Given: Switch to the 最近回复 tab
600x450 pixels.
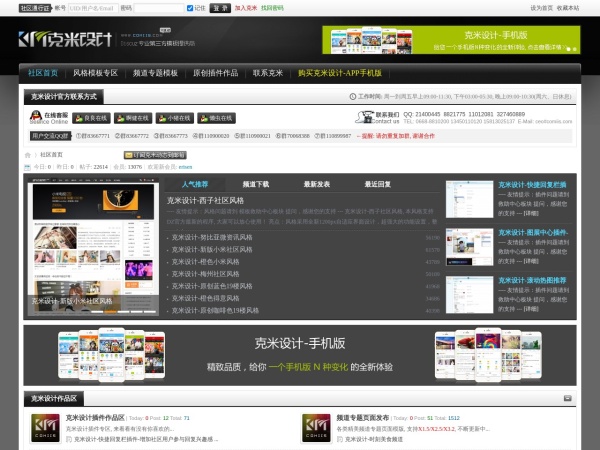Looking at the screenshot, I should coord(378,184).
